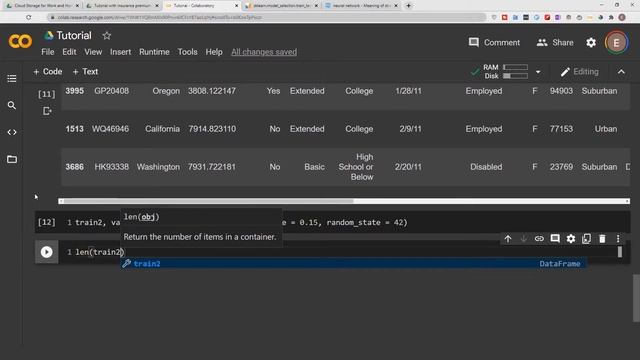Clear output icon of cell 11

pyautogui.click(x=47, y=111)
